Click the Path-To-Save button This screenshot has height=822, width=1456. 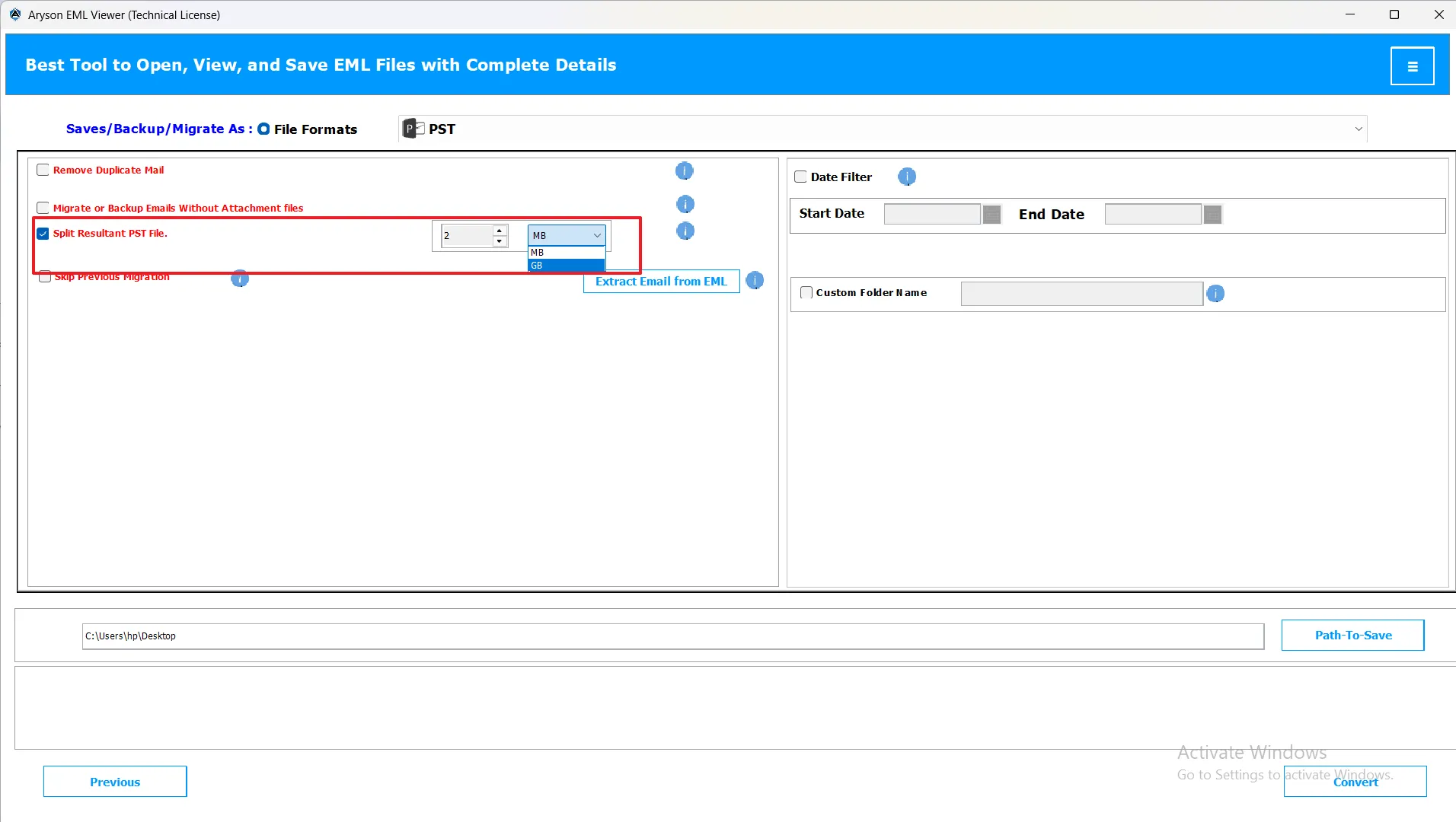[x=1352, y=636]
